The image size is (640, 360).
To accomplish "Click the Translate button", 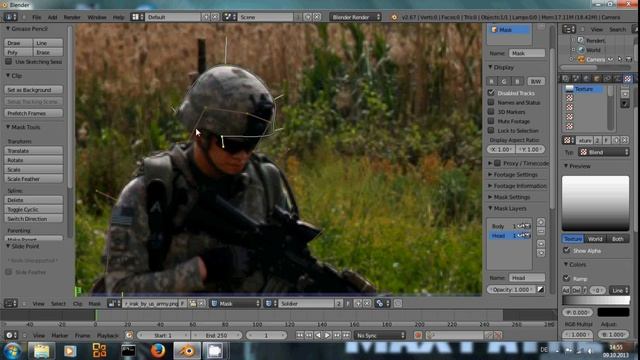I will point(33,151).
